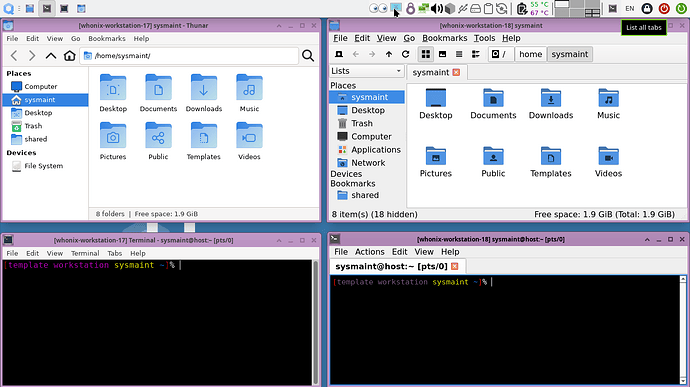Image resolution: width=690 pixels, height=387 pixels.
Task: Click the Qubes updates sync tray icon
Action: click(x=502, y=8)
